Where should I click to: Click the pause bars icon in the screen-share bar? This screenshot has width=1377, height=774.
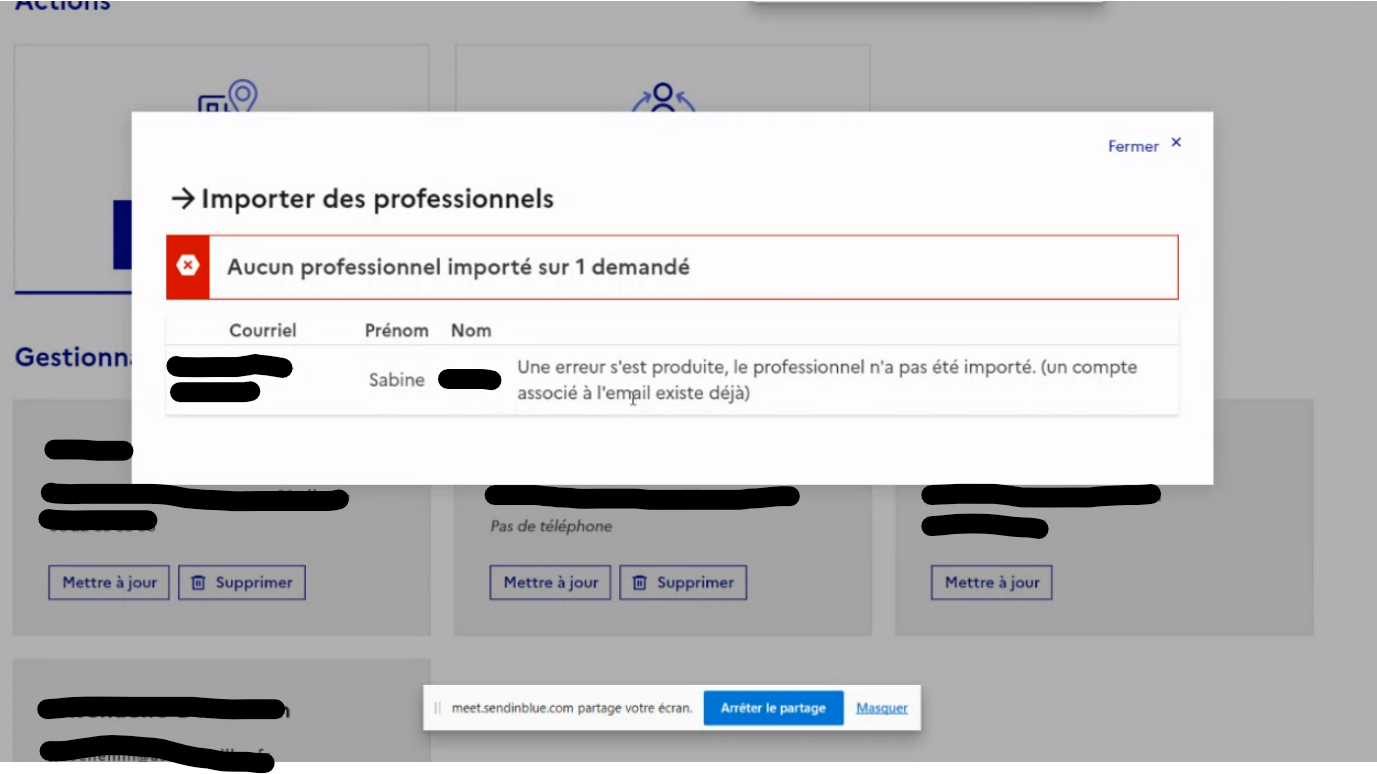point(437,707)
